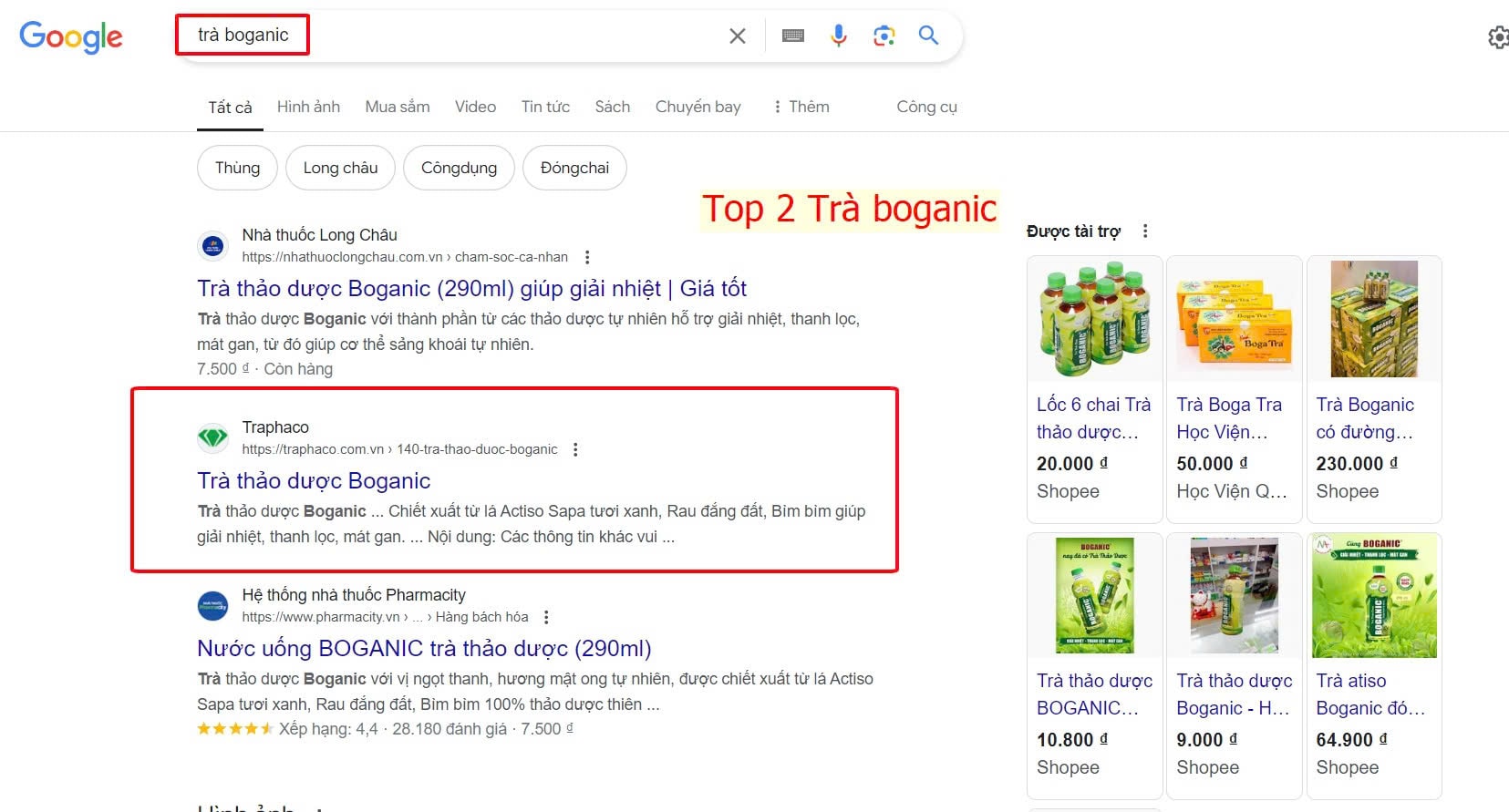Open three-dot menu for Traphaco result

click(x=575, y=449)
